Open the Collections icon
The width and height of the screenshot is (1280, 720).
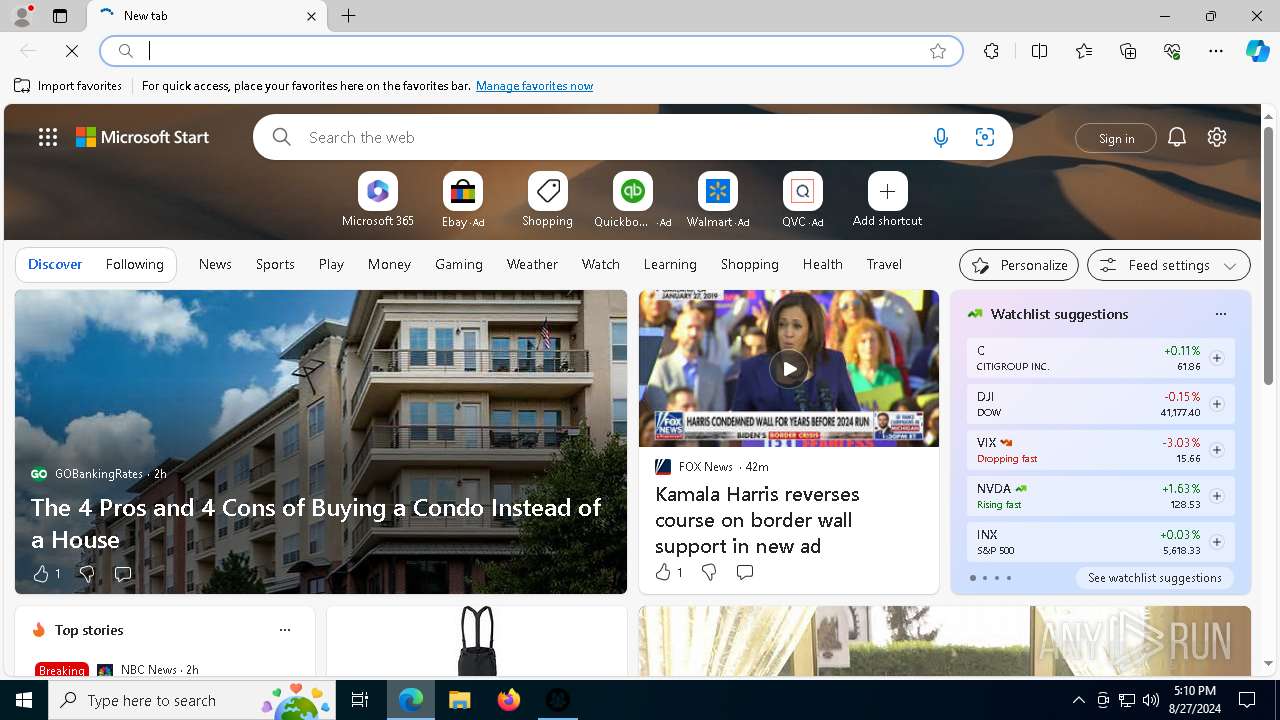[x=1128, y=51]
